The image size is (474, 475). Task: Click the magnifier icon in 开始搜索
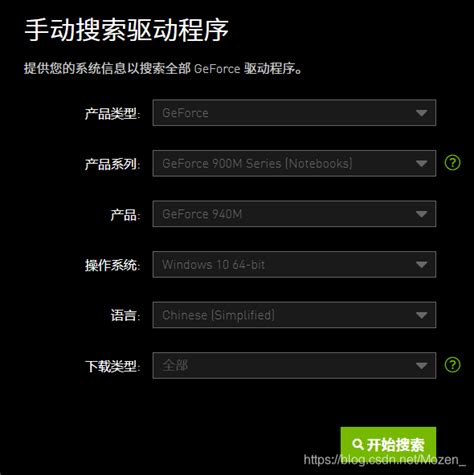tap(357, 444)
